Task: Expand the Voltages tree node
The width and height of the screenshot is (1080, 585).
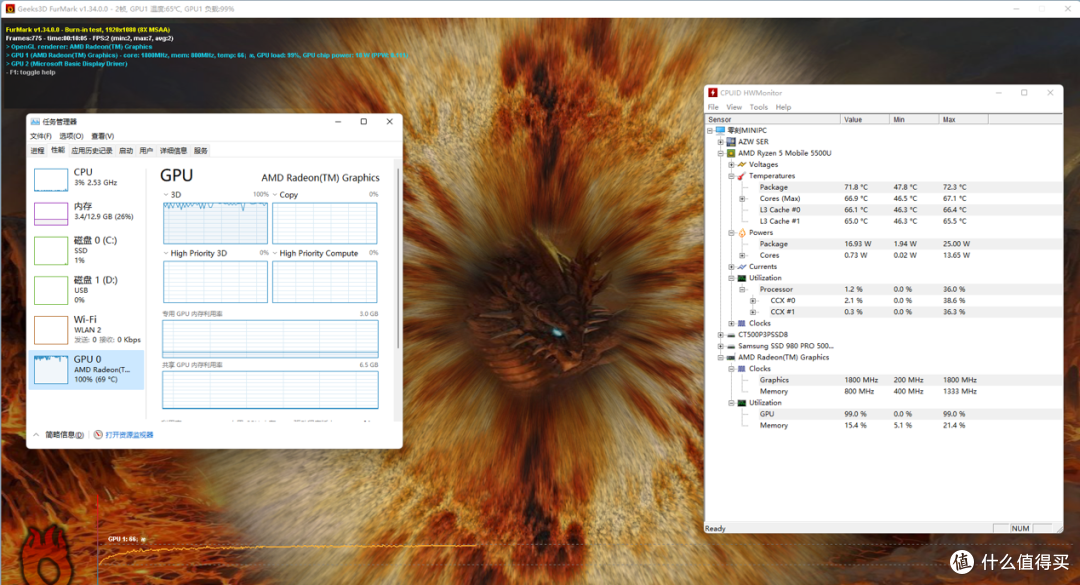Action: pos(731,165)
